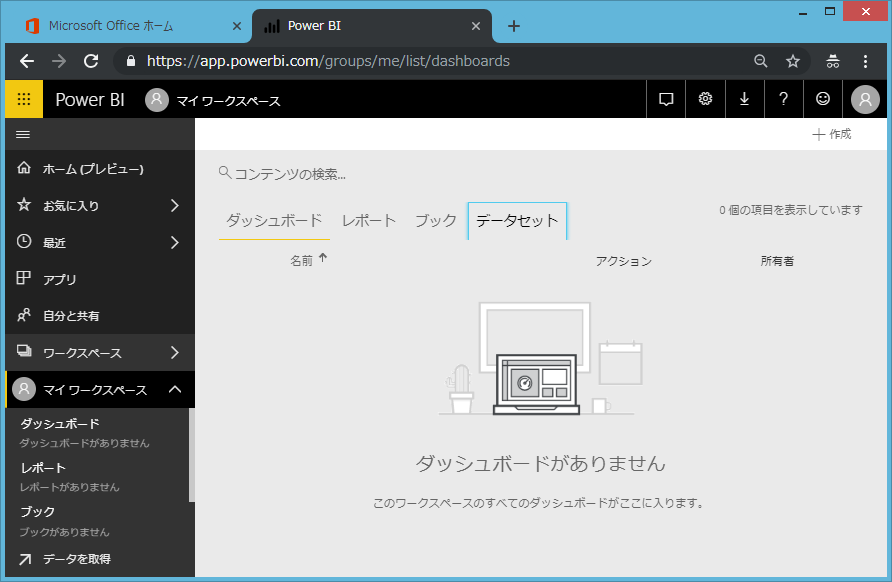Screen dimensions: 892x582
Task: Click the download arrow icon in header
Action: click(x=744, y=99)
